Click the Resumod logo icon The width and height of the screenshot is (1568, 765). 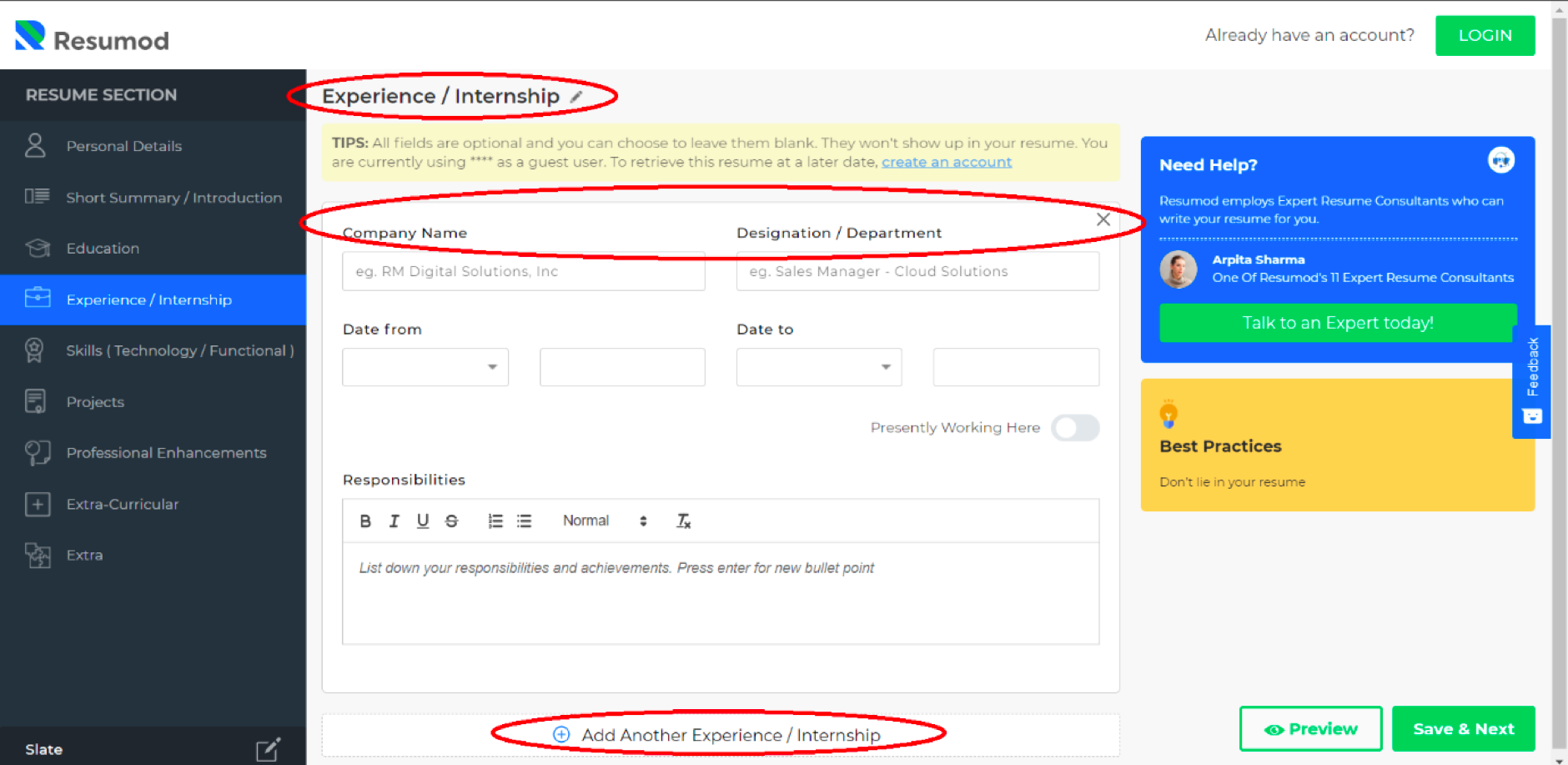(30, 36)
